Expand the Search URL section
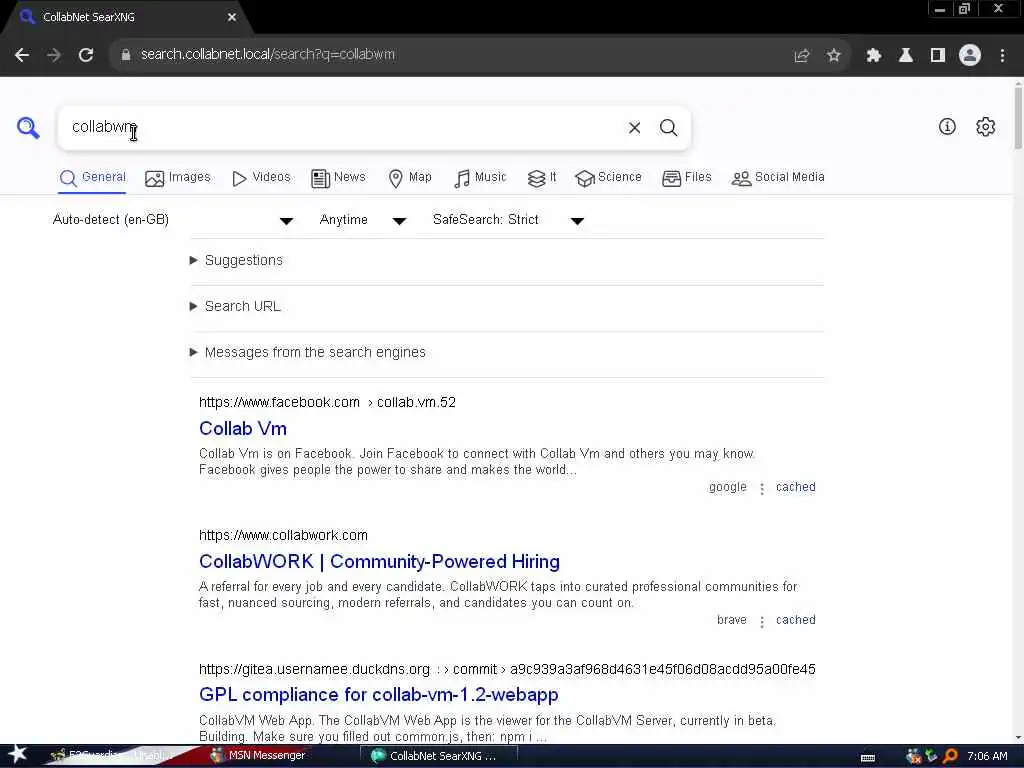This screenshot has height=768, width=1024. tap(235, 306)
